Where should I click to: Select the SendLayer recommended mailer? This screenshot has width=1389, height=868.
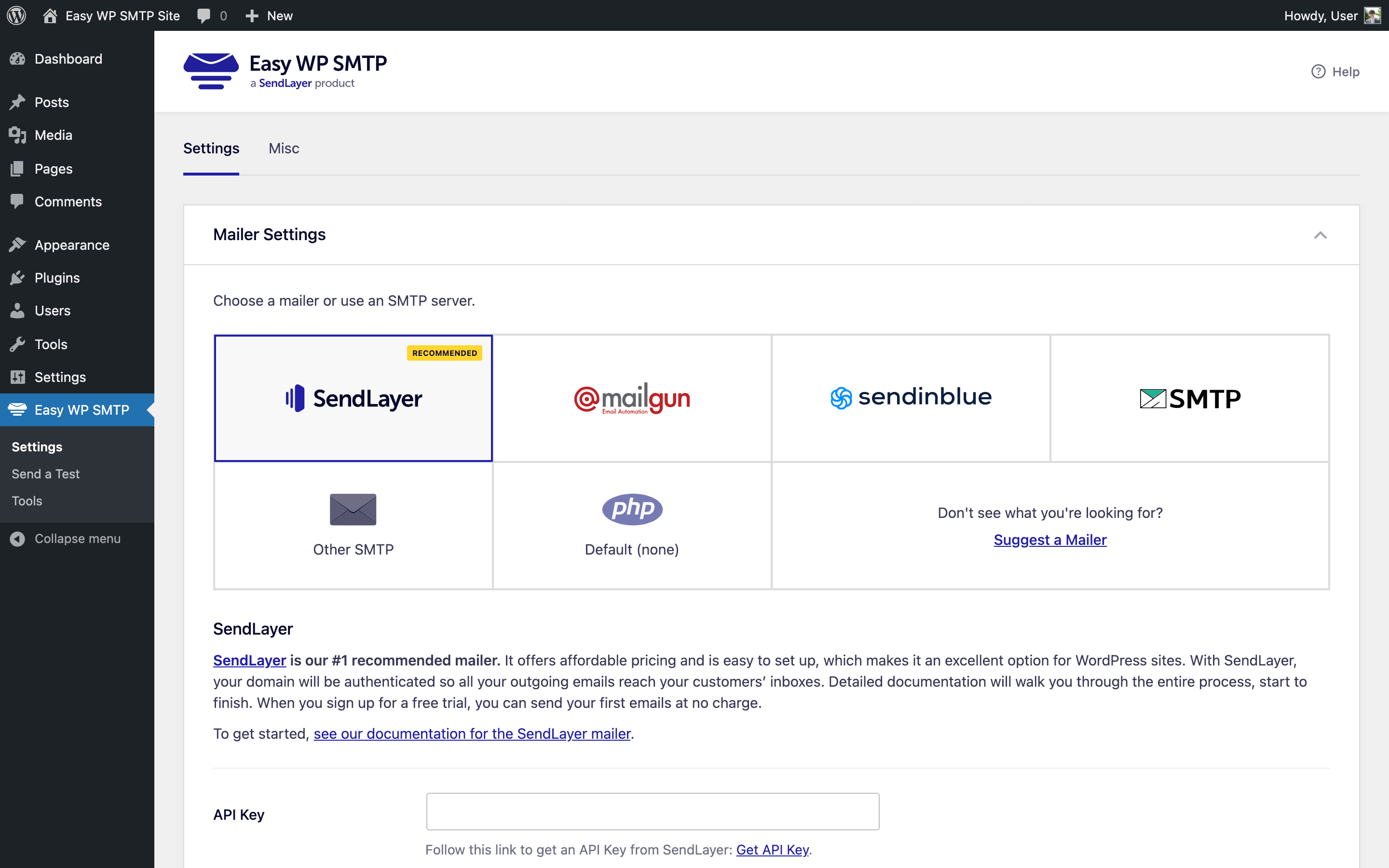point(354,398)
